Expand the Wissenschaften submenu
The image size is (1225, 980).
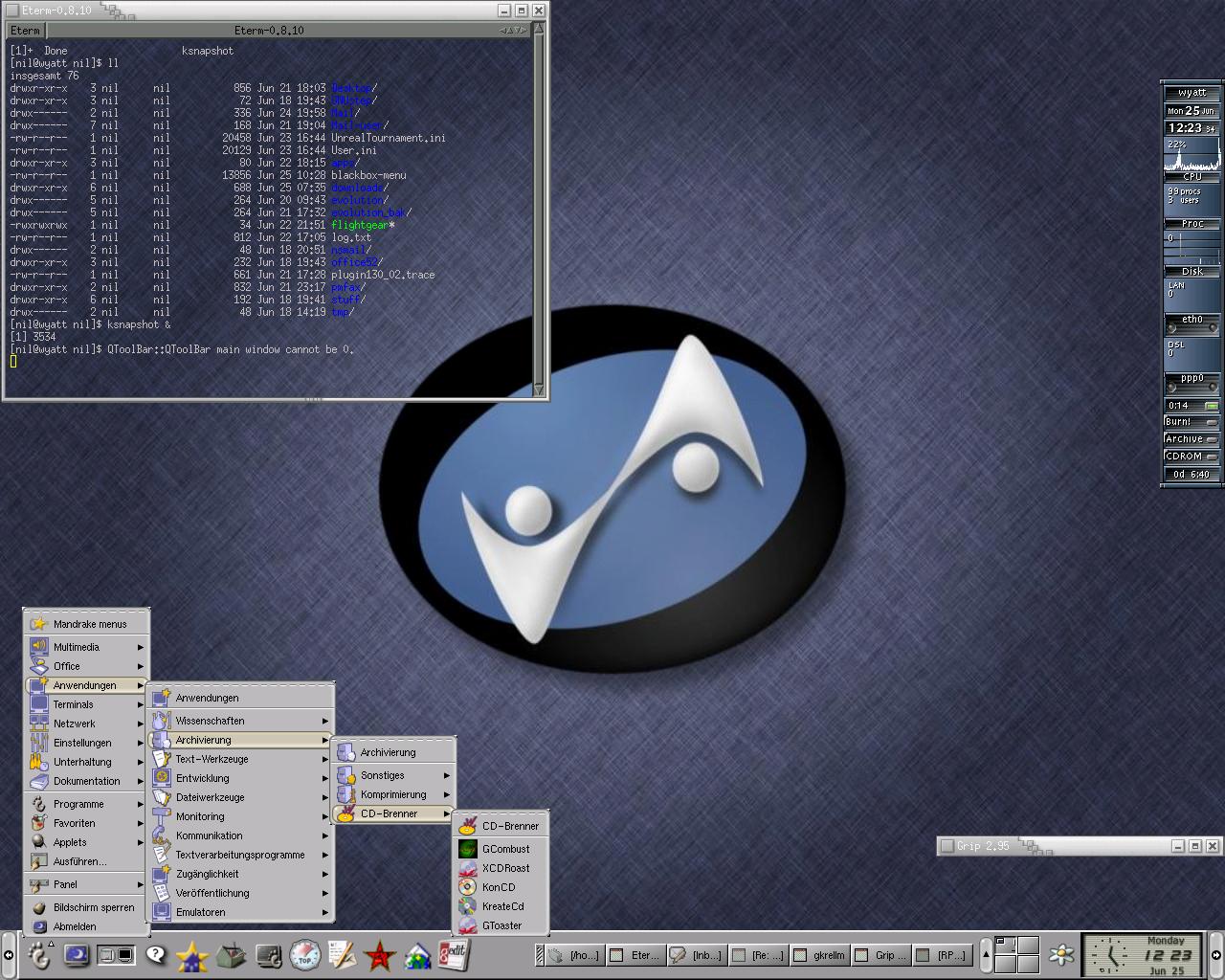240,721
